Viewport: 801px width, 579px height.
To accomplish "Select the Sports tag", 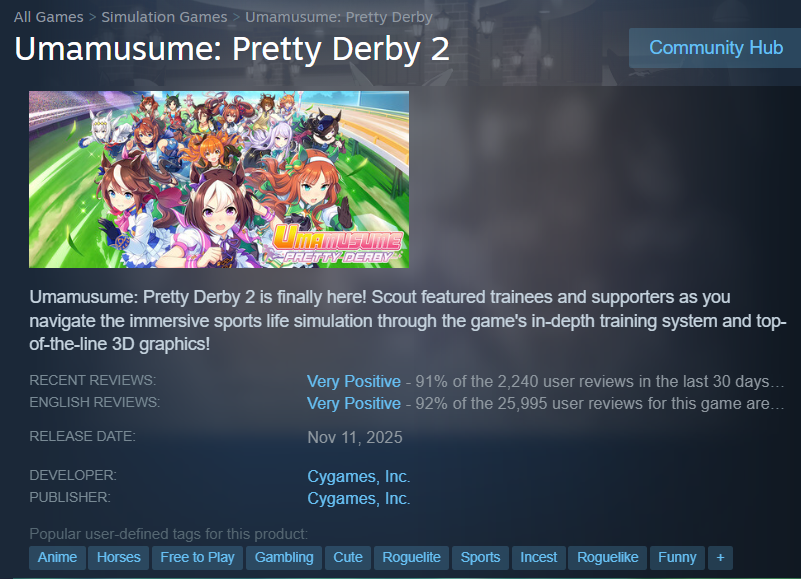I will tap(480, 558).
